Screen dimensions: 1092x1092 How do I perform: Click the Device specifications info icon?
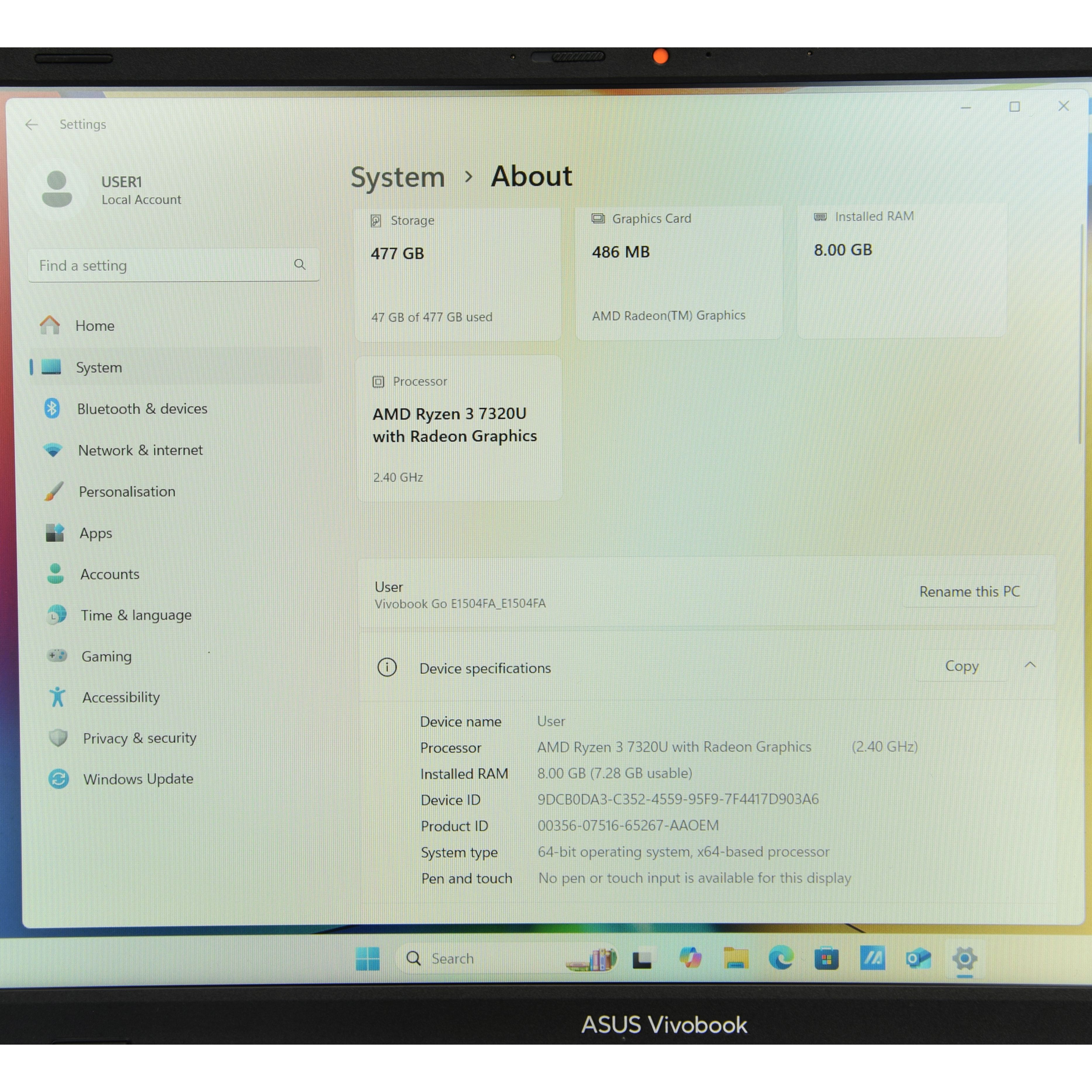tap(387, 667)
